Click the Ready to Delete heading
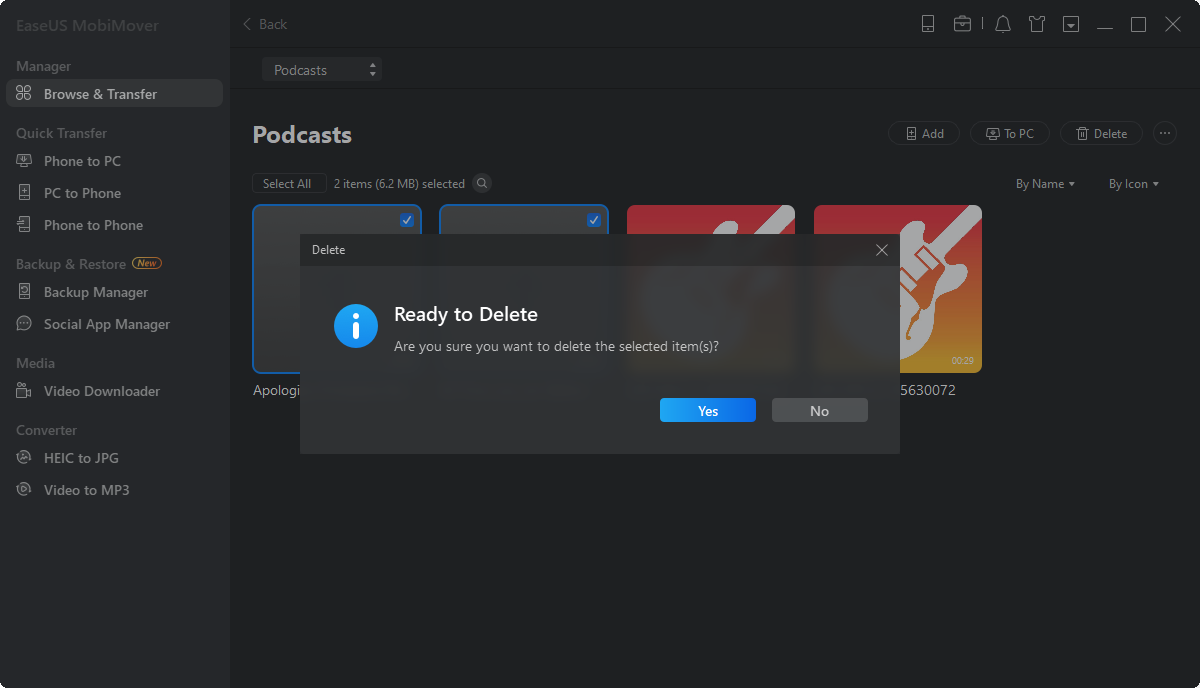The image size is (1200, 688). click(466, 314)
